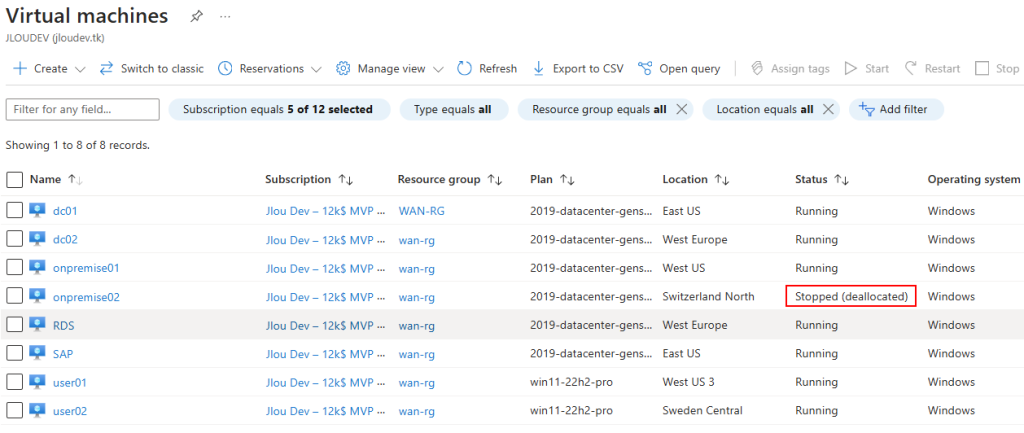Image resolution: width=1024 pixels, height=433 pixels.
Task: Open the user02 virtual machine link
Action: point(70,411)
